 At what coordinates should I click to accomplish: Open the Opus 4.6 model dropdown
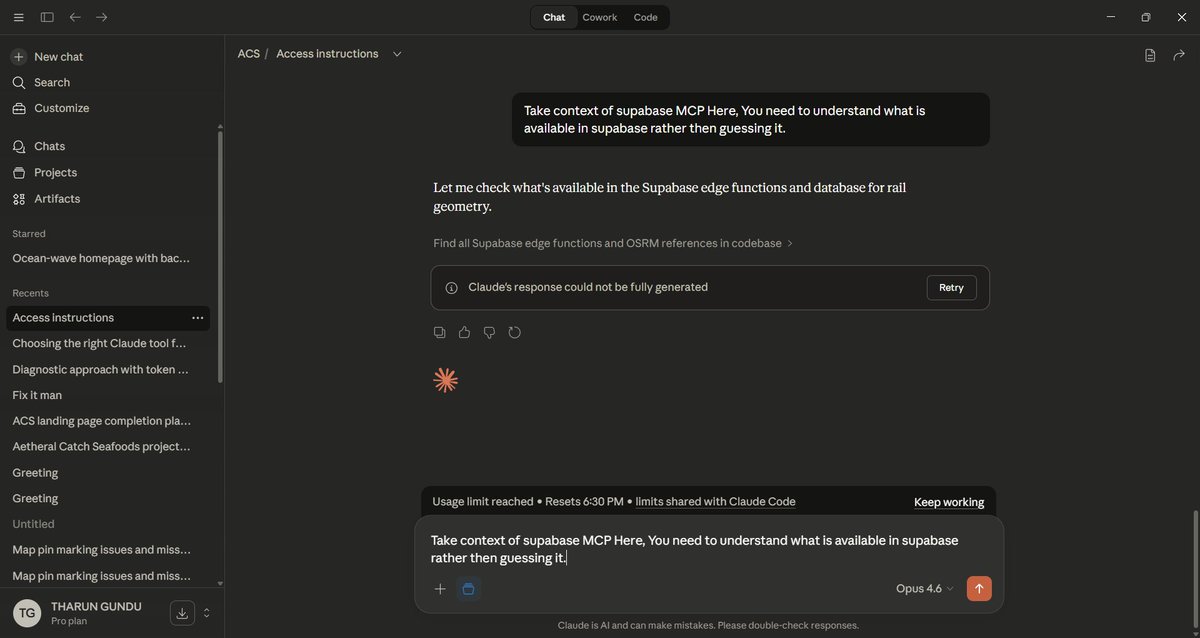click(925, 589)
